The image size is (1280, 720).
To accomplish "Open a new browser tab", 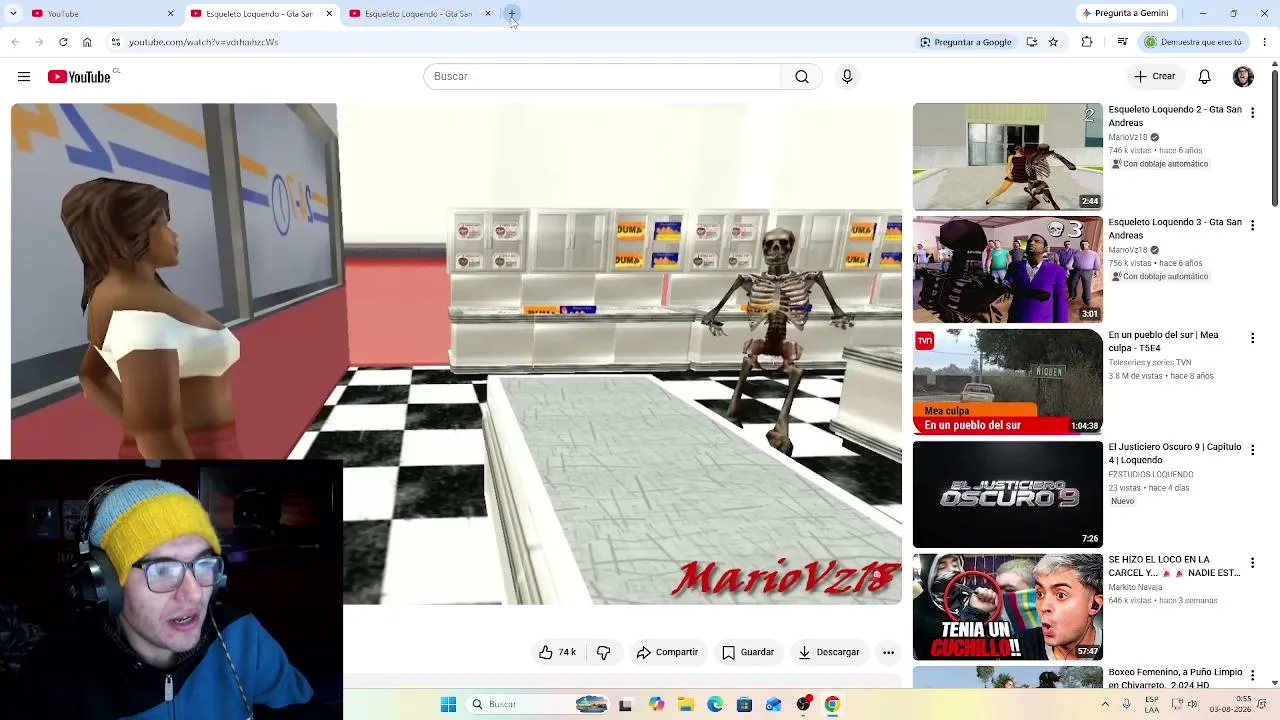I will coord(512,14).
